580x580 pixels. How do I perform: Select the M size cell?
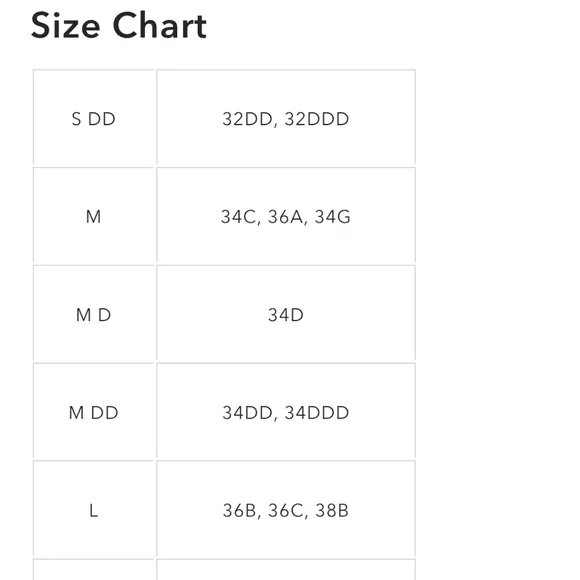(94, 216)
